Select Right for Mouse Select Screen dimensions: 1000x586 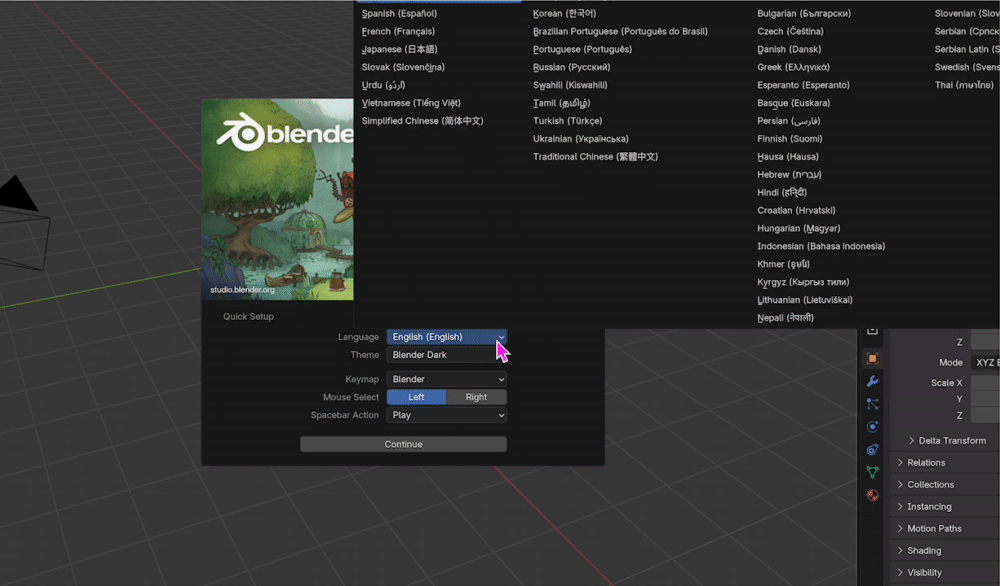tap(476, 397)
